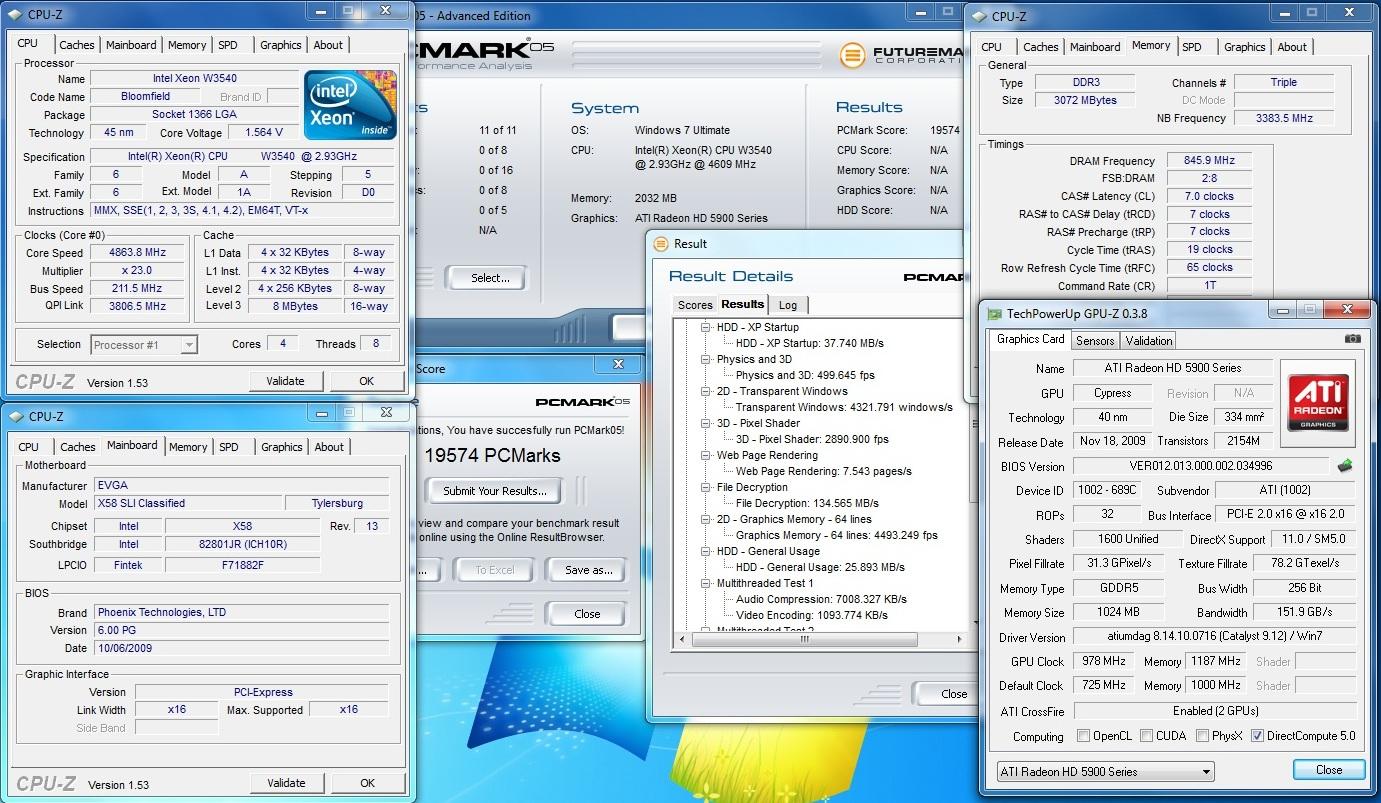Click the GPU-Z title bar app icon
Image resolution: width=1381 pixels, height=803 pixels.
point(994,313)
